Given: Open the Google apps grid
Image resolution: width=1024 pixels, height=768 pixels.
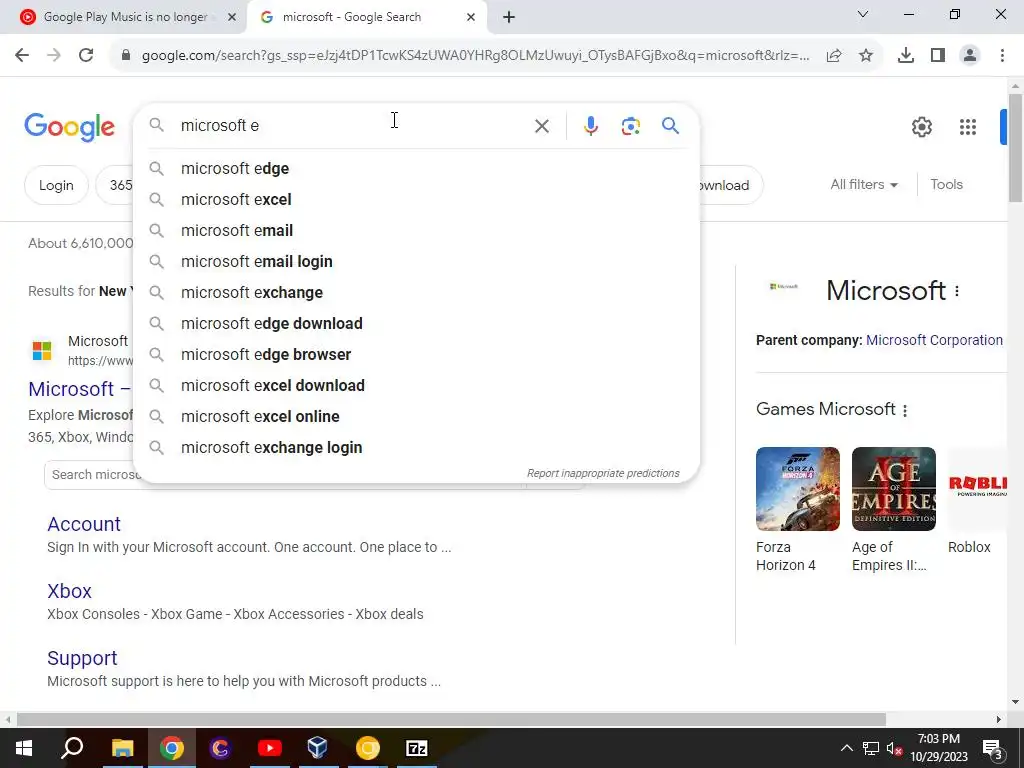Looking at the screenshot, I should click(968, 127).
